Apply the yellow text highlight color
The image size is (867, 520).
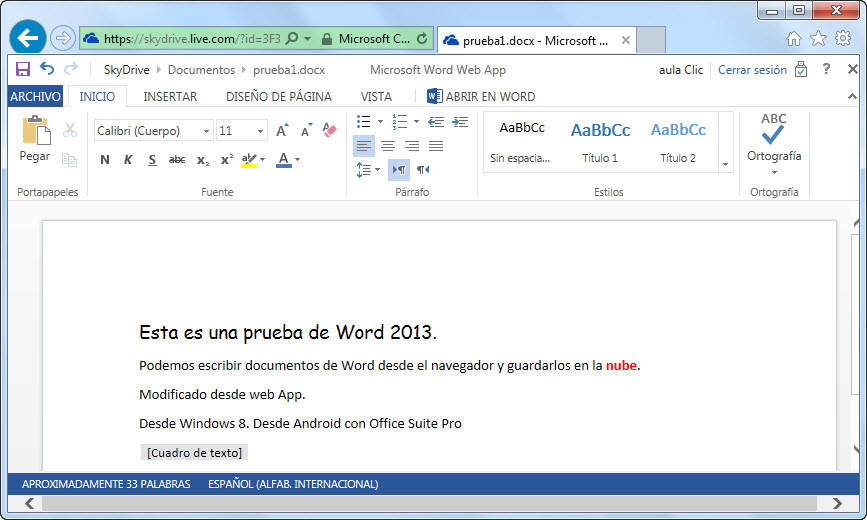pyautogui.click(x=250, y=160)
